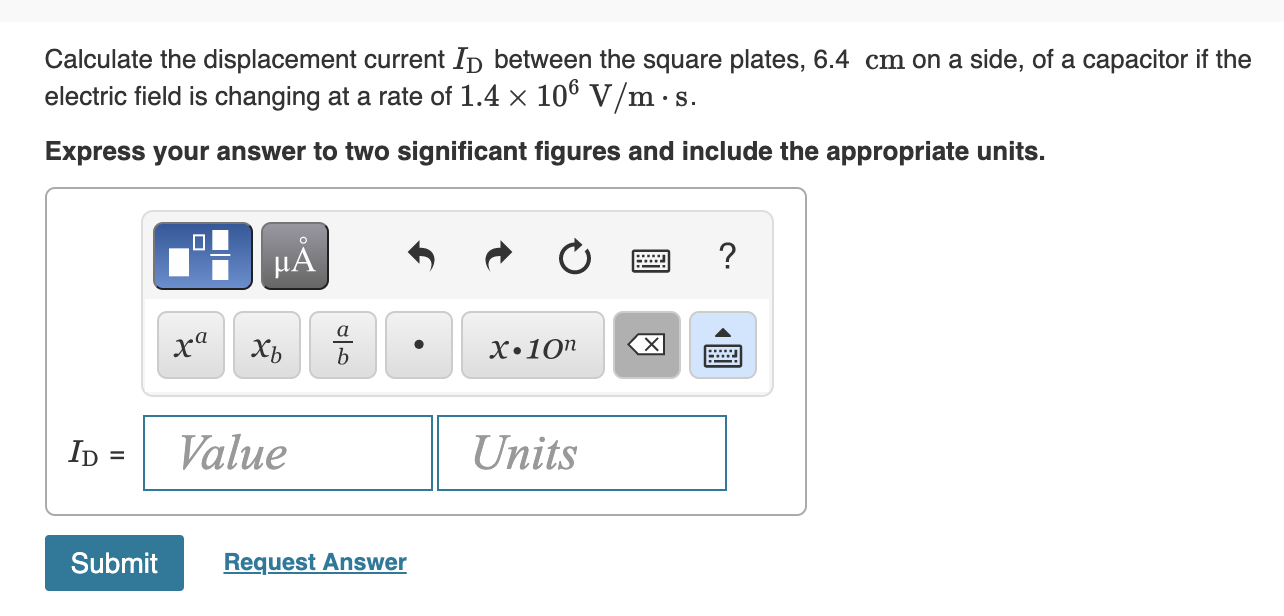Click inside the Units input field
This screenshot has height=616, width=1284.
pyautogui.click(x=581, y=452)
